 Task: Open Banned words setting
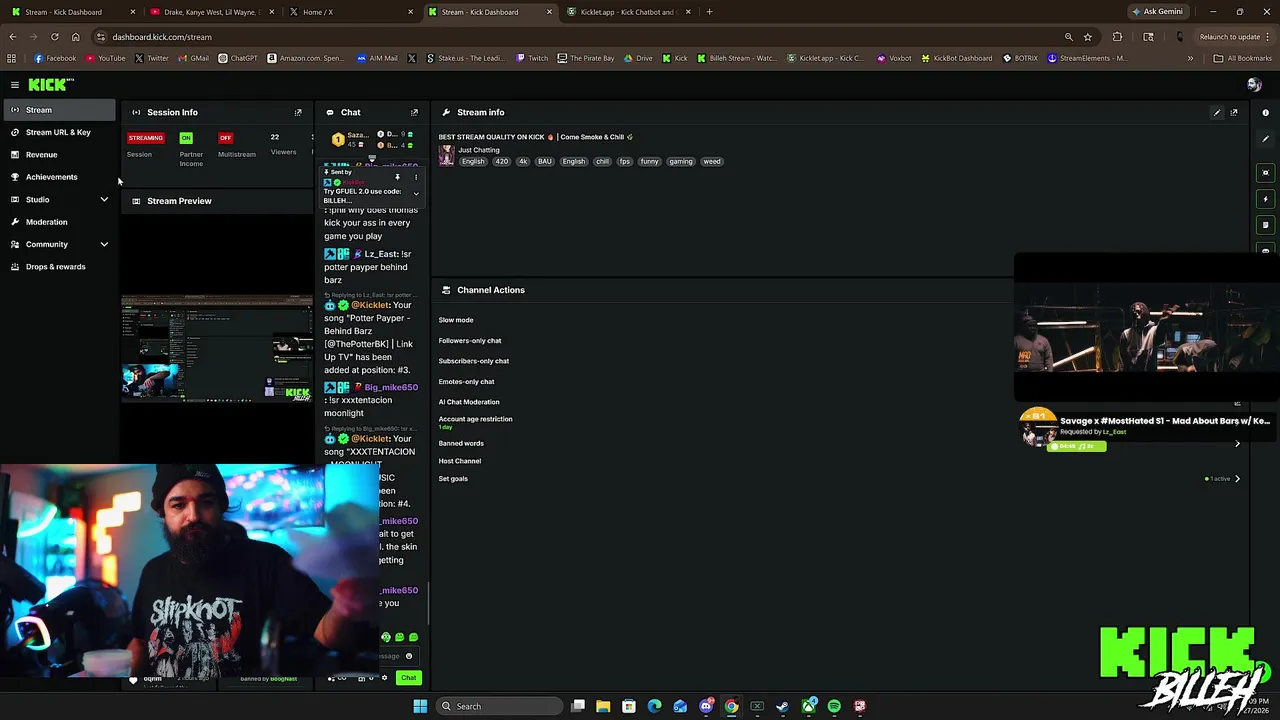[x=461, y=443]
